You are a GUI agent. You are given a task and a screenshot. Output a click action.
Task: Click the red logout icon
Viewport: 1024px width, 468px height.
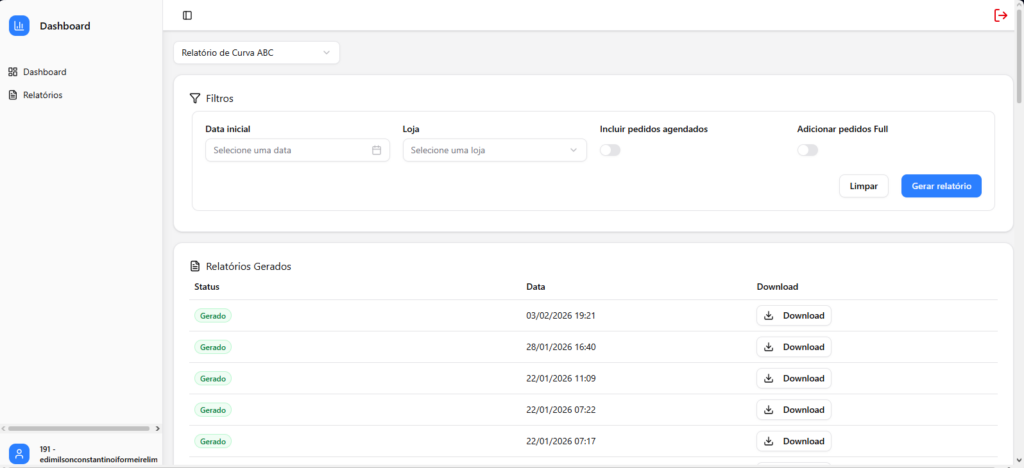pyautogui.click(x=1000, y=15)
